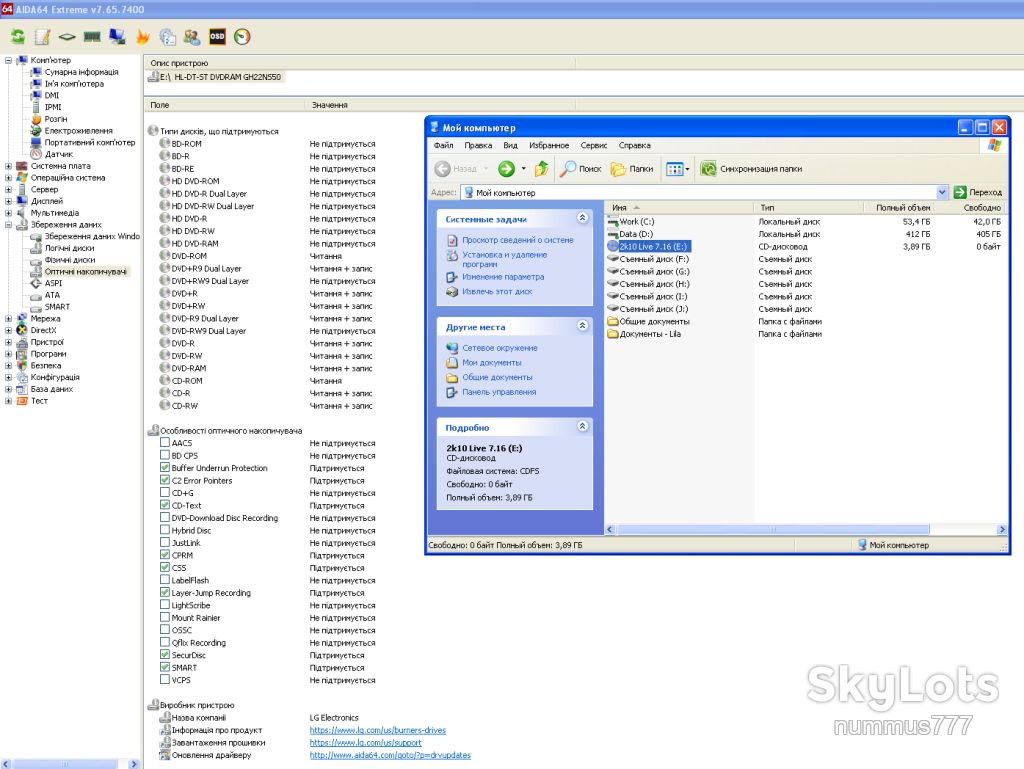Viewport: 1024px width, 769px height.
Task: Open the Файл menu in Мой компьютер
Action: tap(443, 146)
